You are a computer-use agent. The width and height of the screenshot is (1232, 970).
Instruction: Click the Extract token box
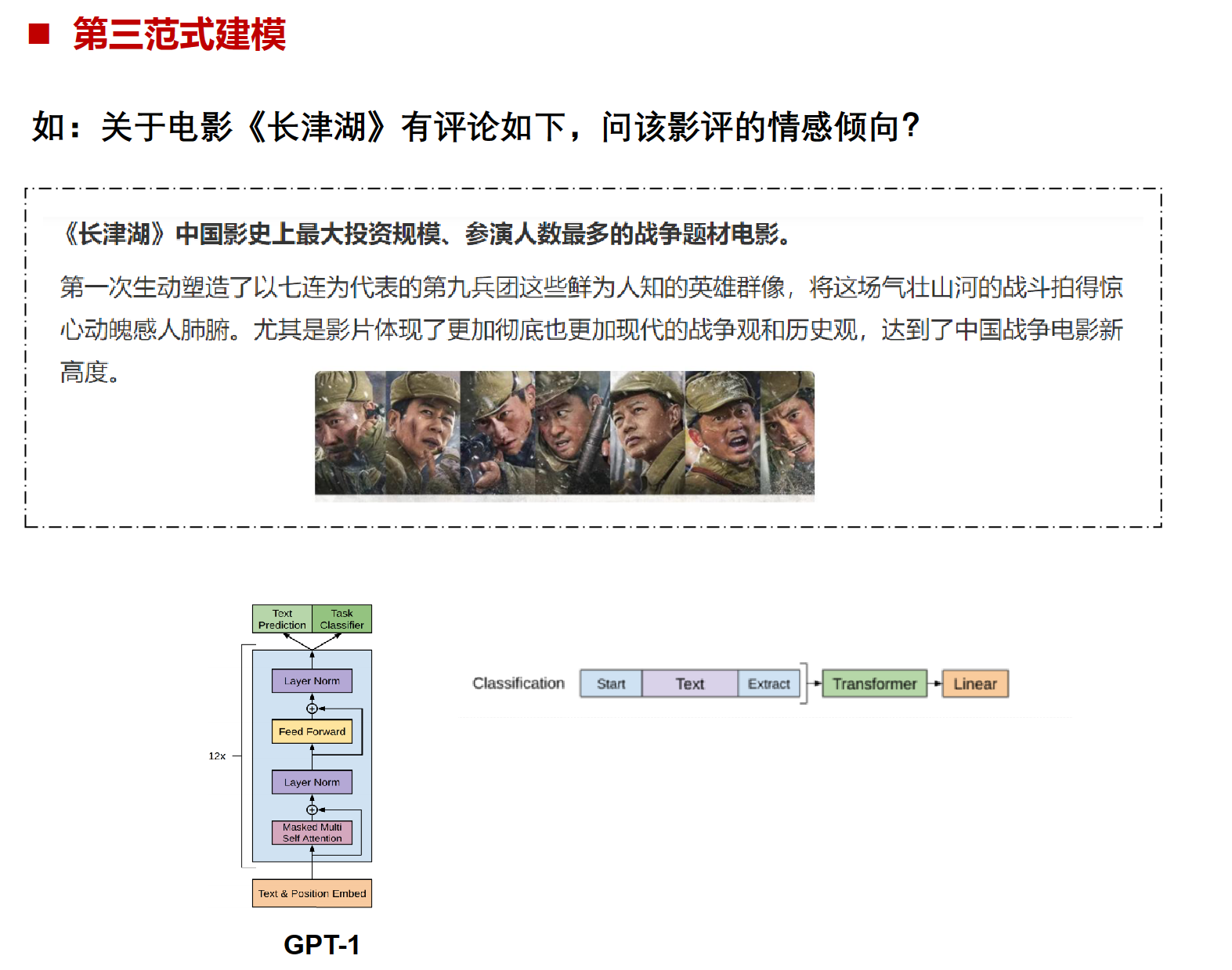click(x=768, y=683)
